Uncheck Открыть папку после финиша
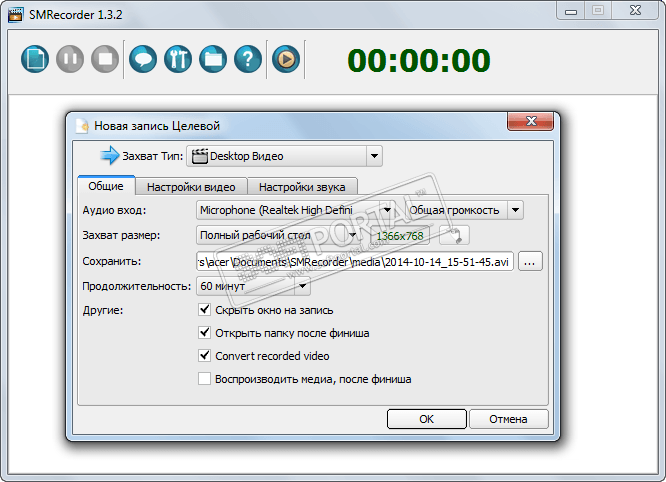666x482 pixels. click(204, 333)
